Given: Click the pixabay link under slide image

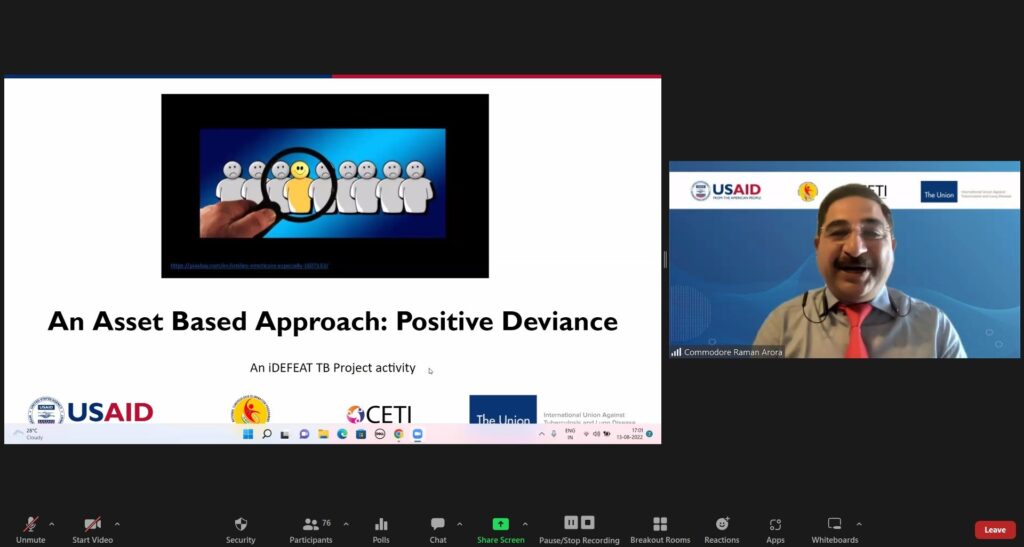Looking at the screenshot, I should pos(249,266).
